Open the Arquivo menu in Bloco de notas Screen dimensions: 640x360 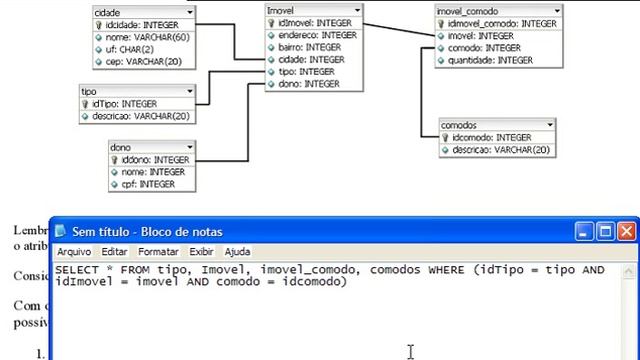coord(73,252)
